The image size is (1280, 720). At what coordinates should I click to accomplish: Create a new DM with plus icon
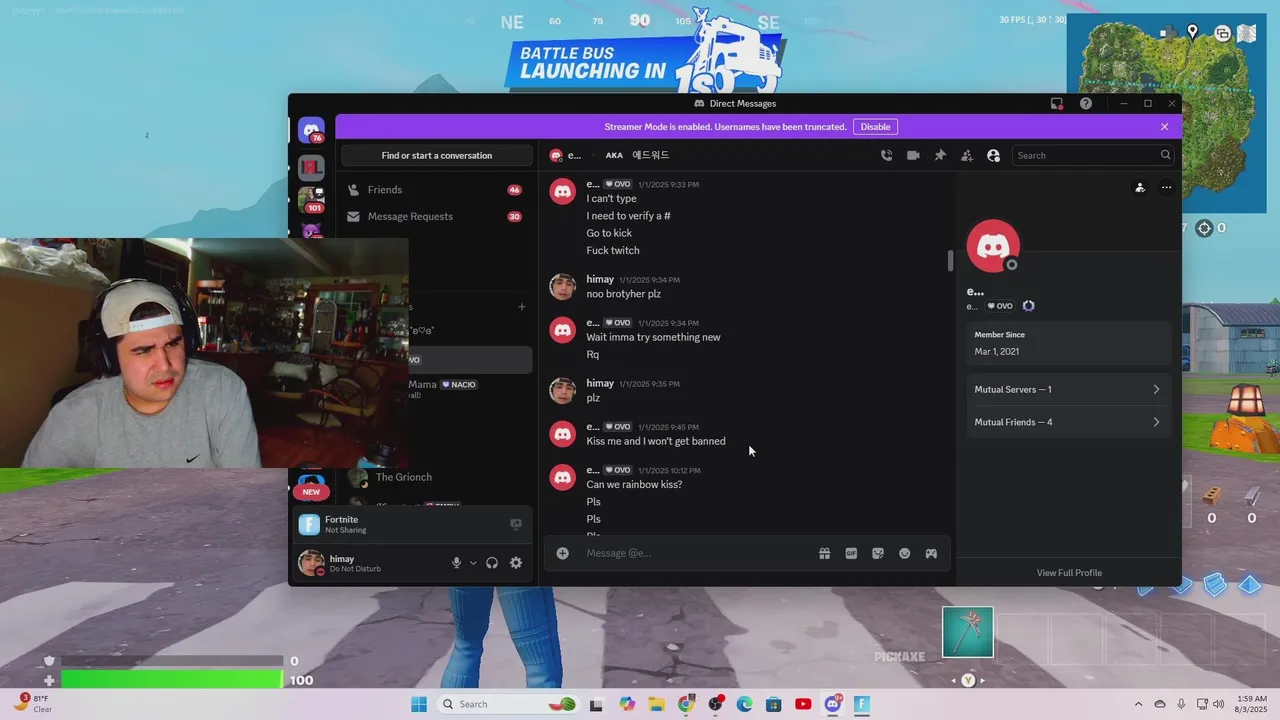[x=521, y=307]
